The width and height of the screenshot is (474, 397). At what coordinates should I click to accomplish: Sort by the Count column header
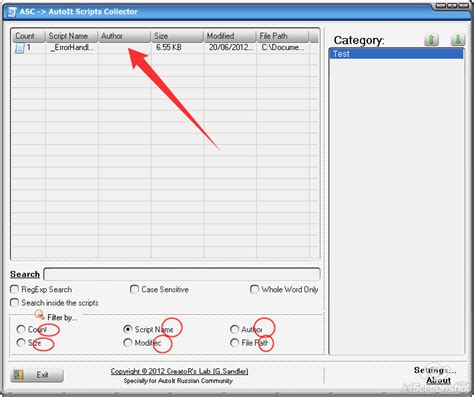[x=29, y=36]
